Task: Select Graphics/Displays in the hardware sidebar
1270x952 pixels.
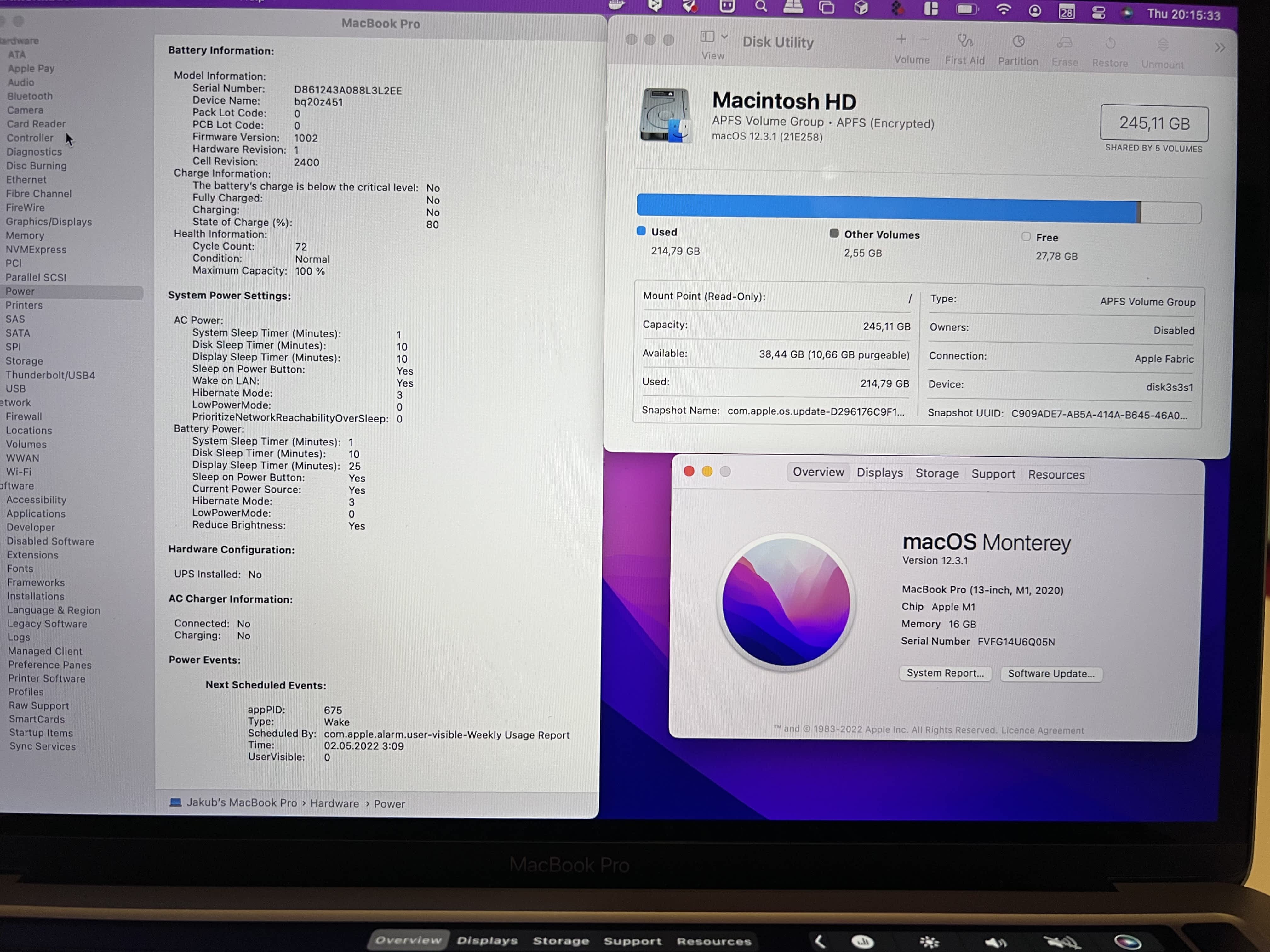Action: coord(49,222)
